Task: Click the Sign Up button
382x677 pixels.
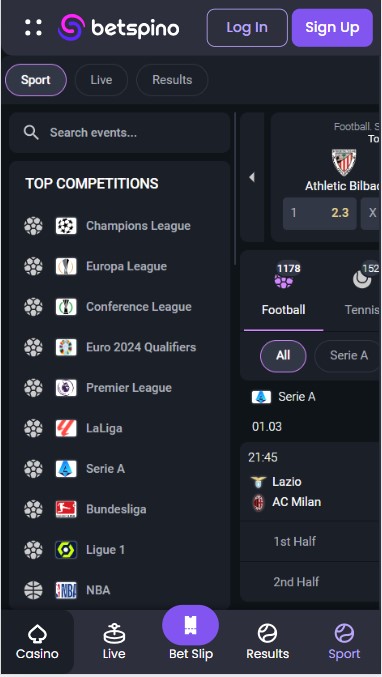Action: 332,28
